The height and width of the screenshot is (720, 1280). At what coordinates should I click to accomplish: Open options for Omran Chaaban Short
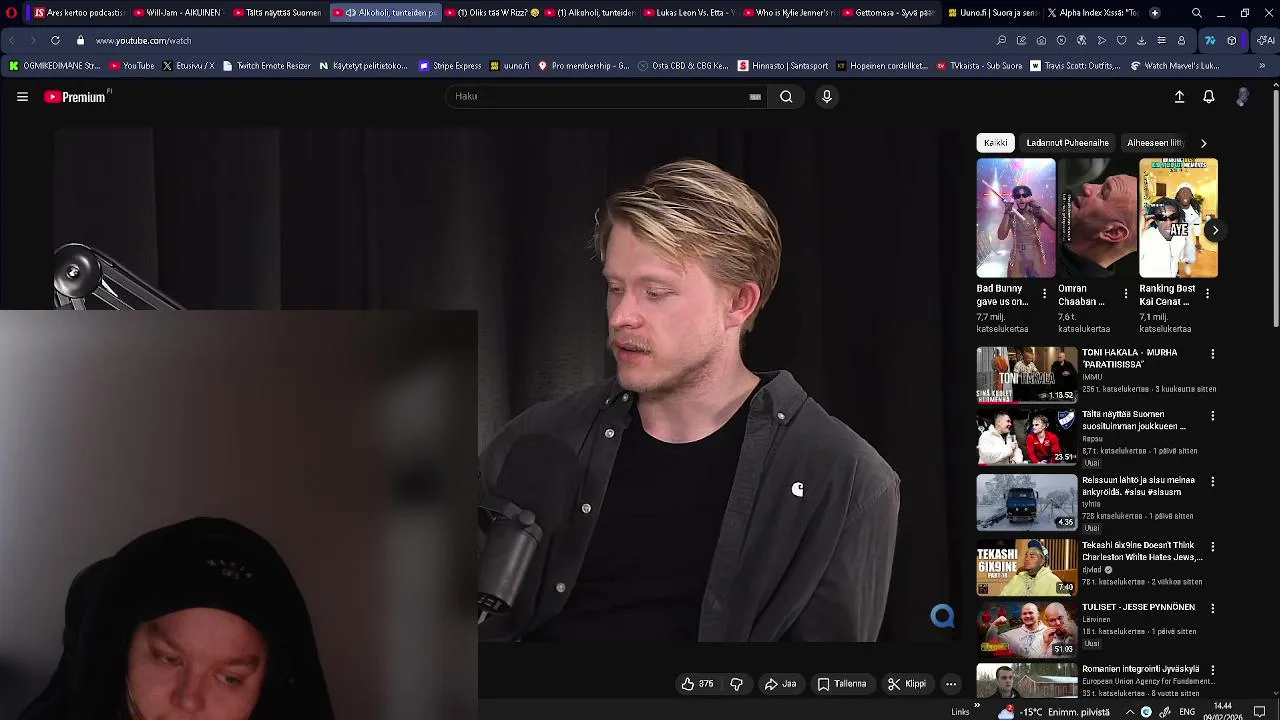[x=1126, y=294]
